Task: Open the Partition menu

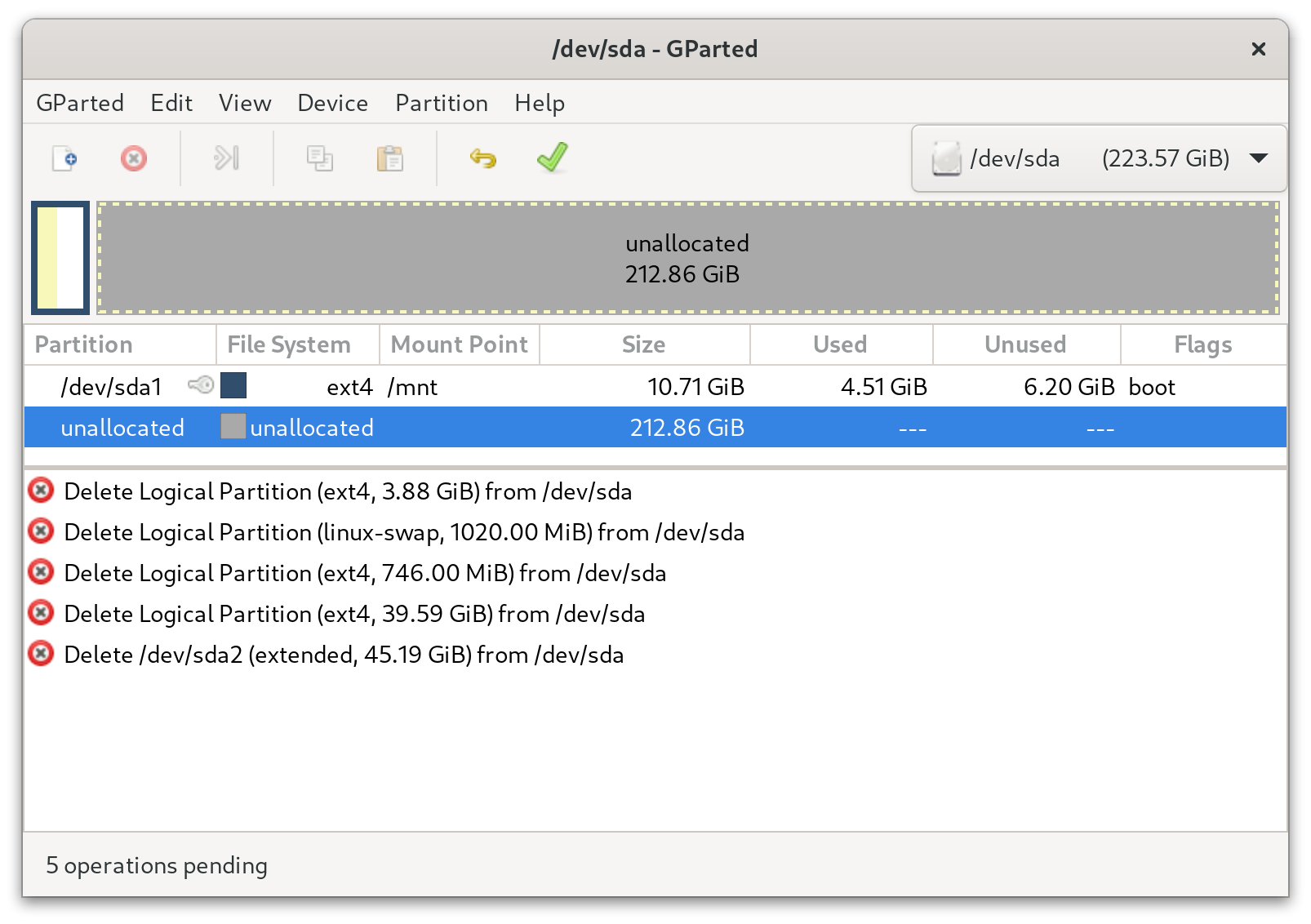Action: pos(442,103)
